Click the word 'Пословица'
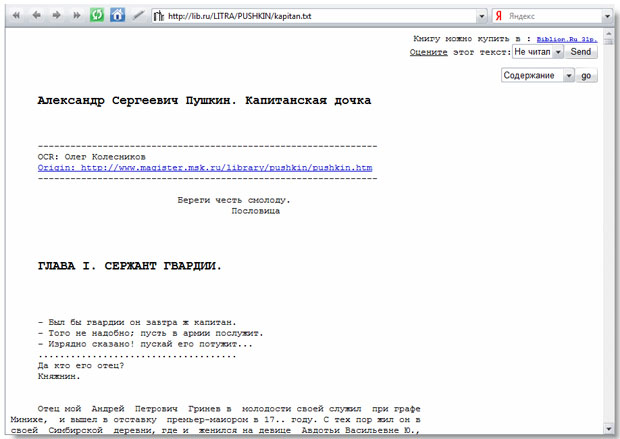Viewport: 620px width, 439px height. [256, 211]
